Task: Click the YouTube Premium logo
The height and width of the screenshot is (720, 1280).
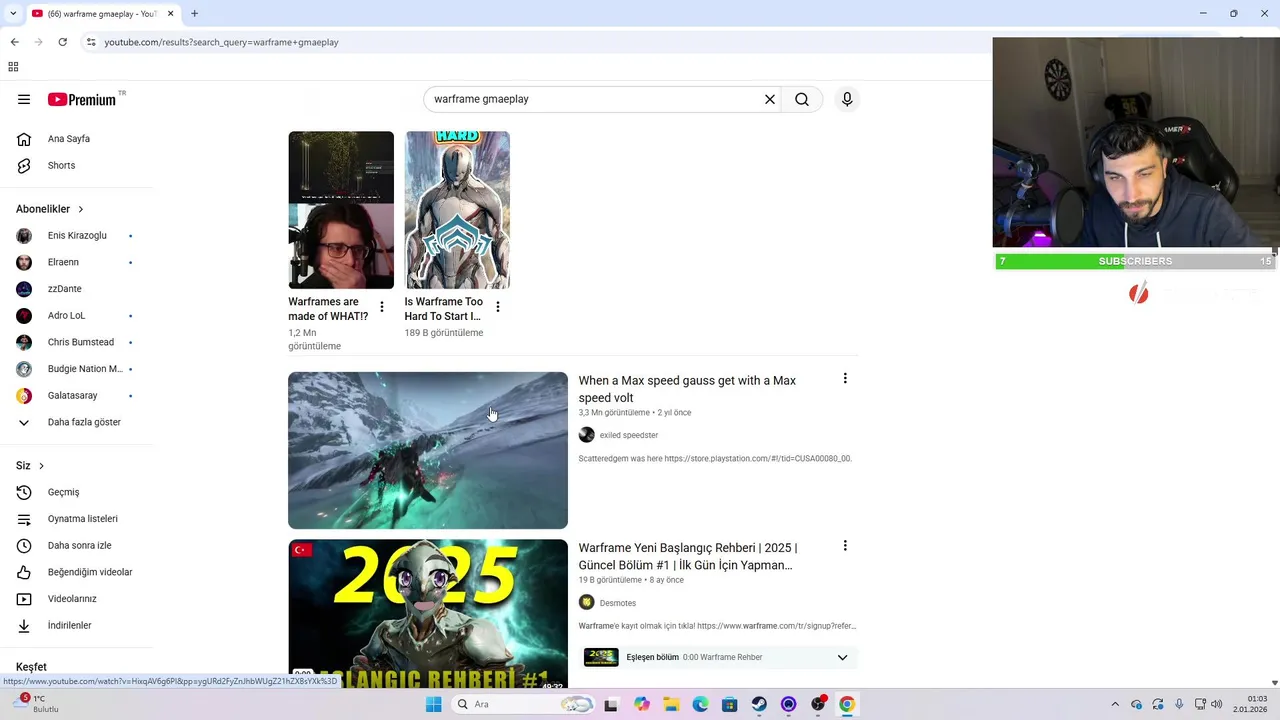Action: (x=84, y=99)
